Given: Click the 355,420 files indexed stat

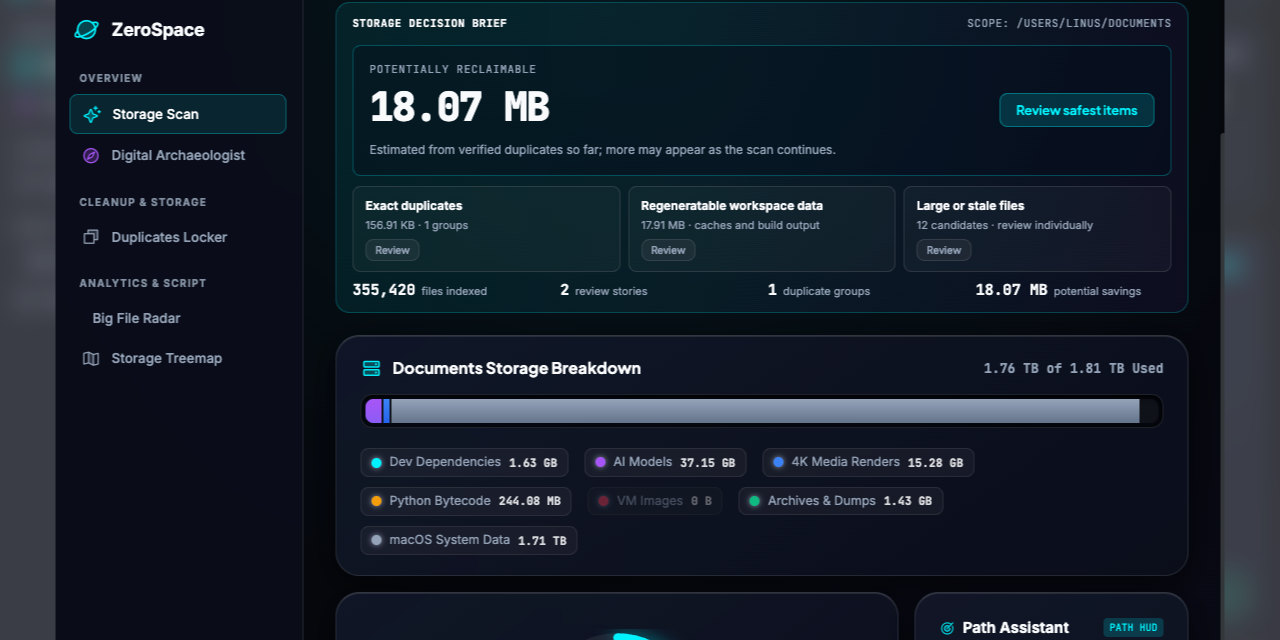Looking at the screenshot, I should coord(420,290).
